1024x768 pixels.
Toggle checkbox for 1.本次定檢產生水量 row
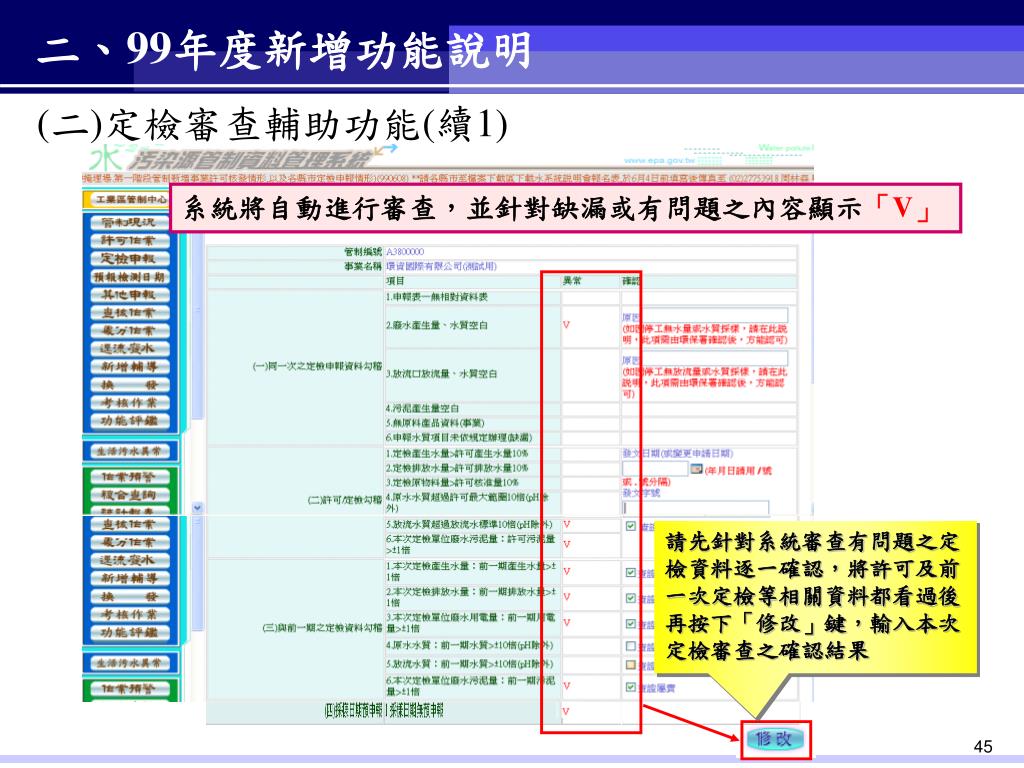point(630,572)
